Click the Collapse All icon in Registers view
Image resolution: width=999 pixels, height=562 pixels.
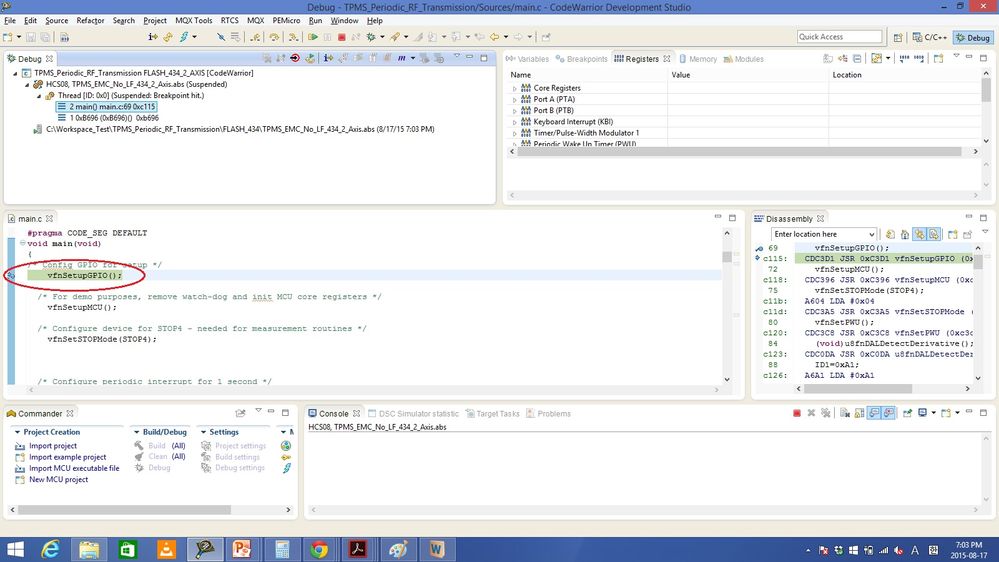coord(857,59)
